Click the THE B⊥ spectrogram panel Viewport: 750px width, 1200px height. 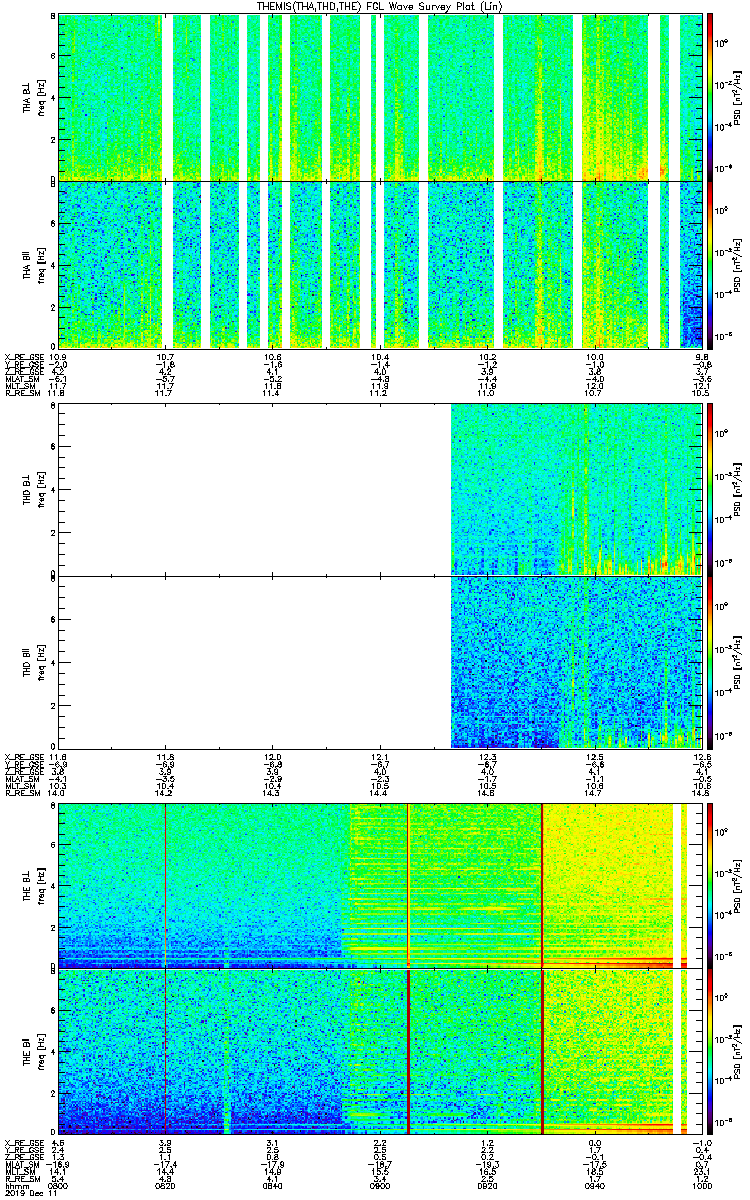[x=380, y=886]
